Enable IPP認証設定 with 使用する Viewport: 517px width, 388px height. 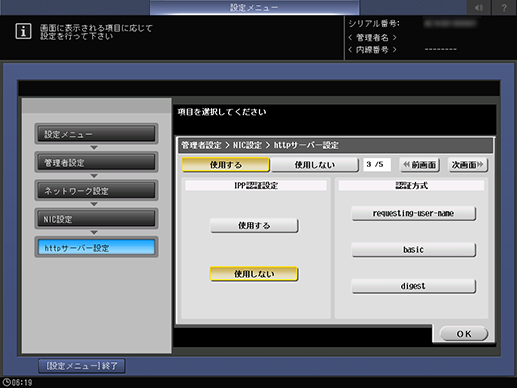tap(254, 226)
